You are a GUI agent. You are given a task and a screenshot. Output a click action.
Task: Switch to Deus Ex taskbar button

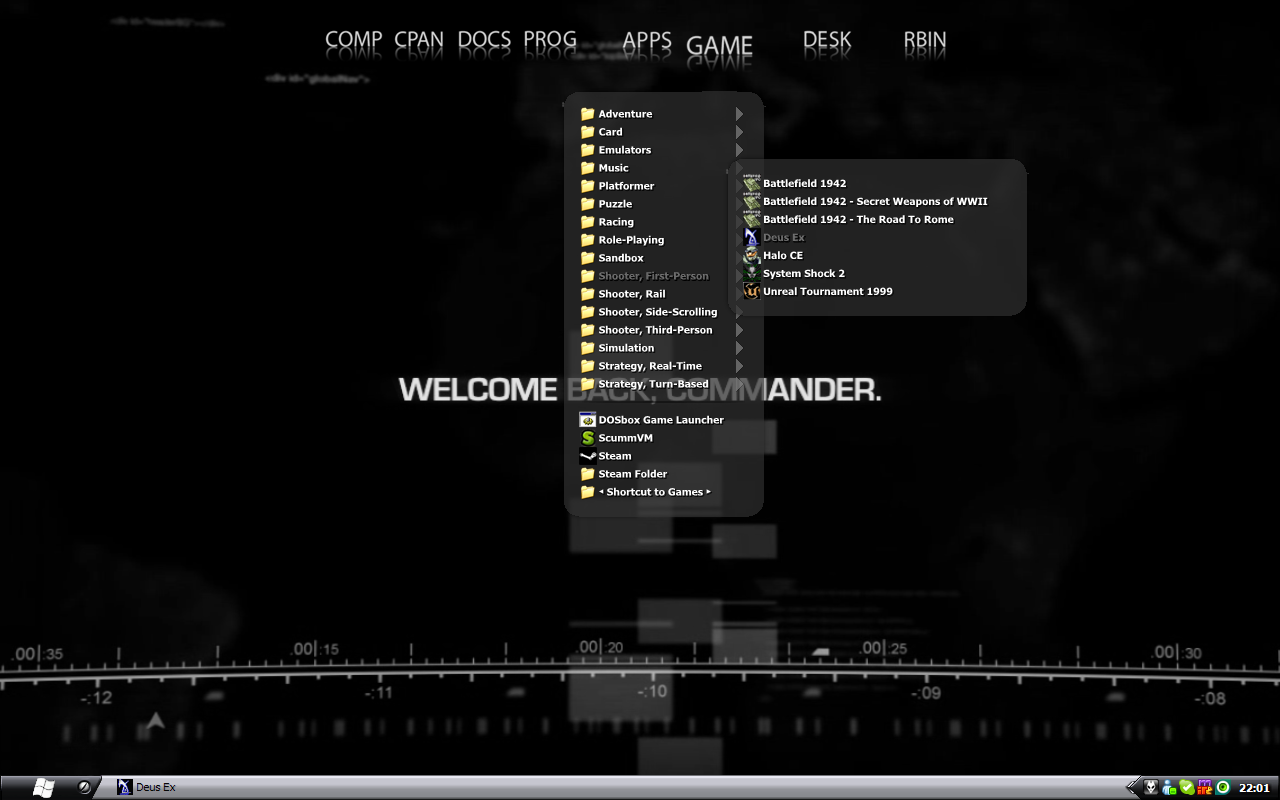pos(147,788)
